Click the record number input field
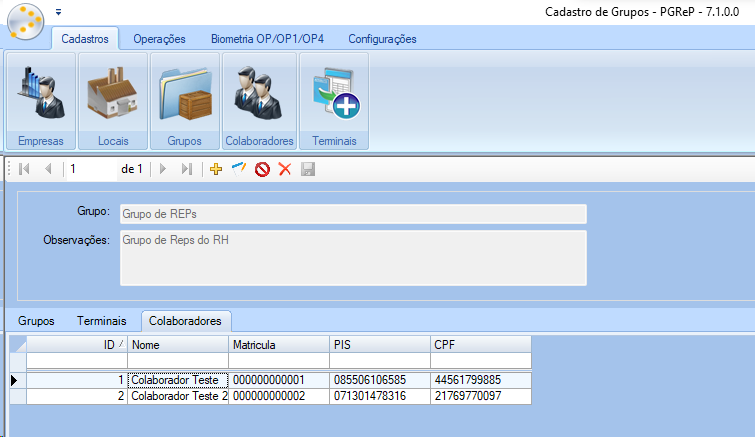Image resolution: width=755 pixels, height=437 pixels. [x=90, y=170]
